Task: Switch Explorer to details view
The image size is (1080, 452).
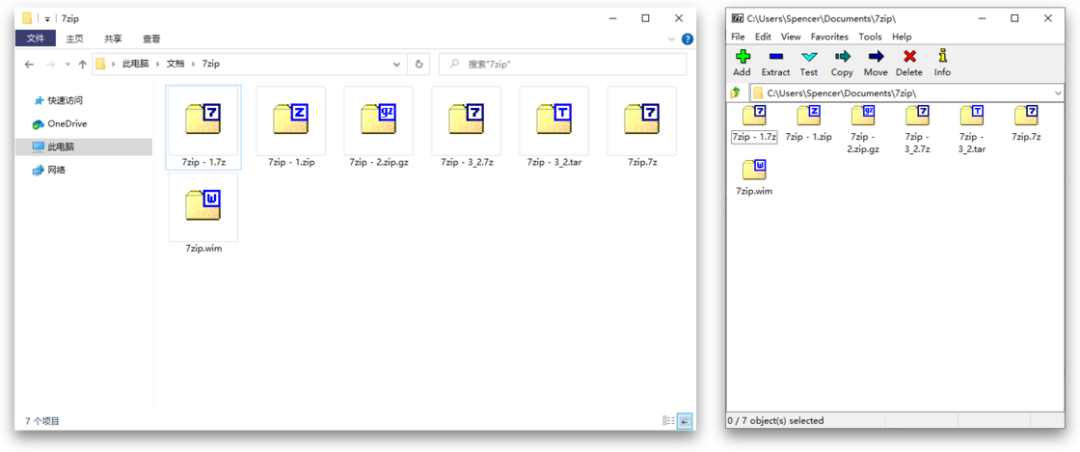Action: click(668, 420)
